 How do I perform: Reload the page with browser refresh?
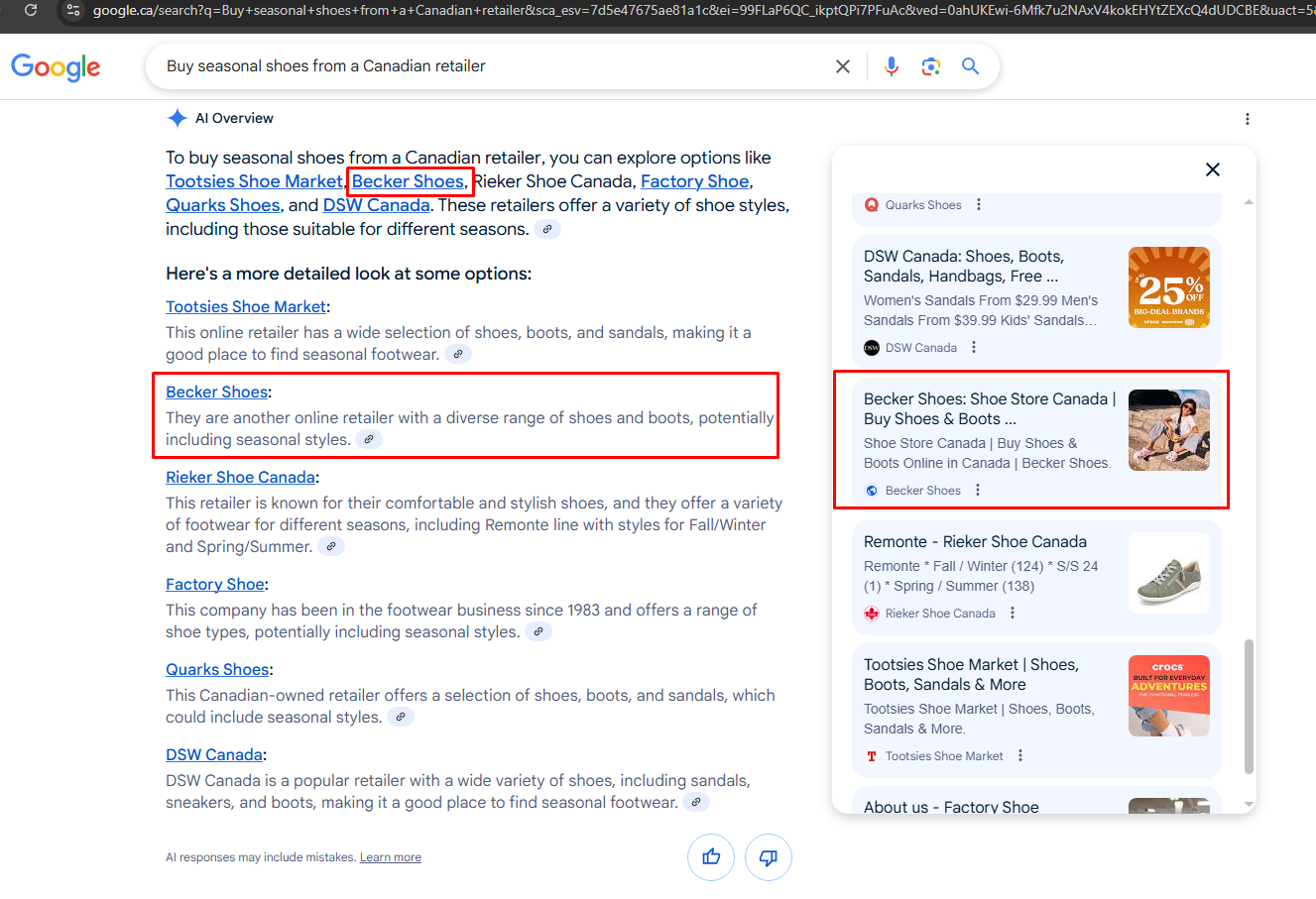pyautogui.click(x=31, y=10)
